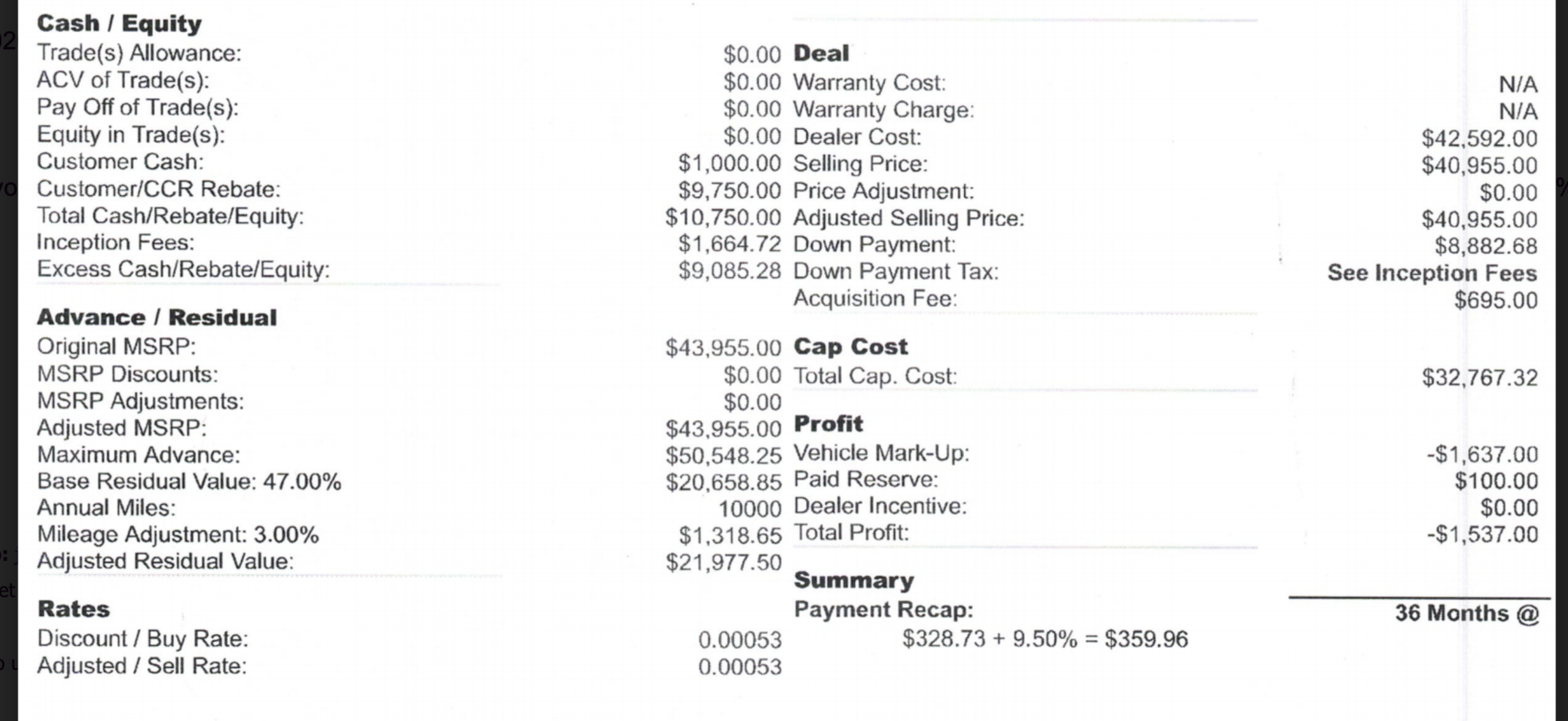1568x721 pixels.
Task: Click the See Inception Fees text
Action: (x=1431, y=273)
